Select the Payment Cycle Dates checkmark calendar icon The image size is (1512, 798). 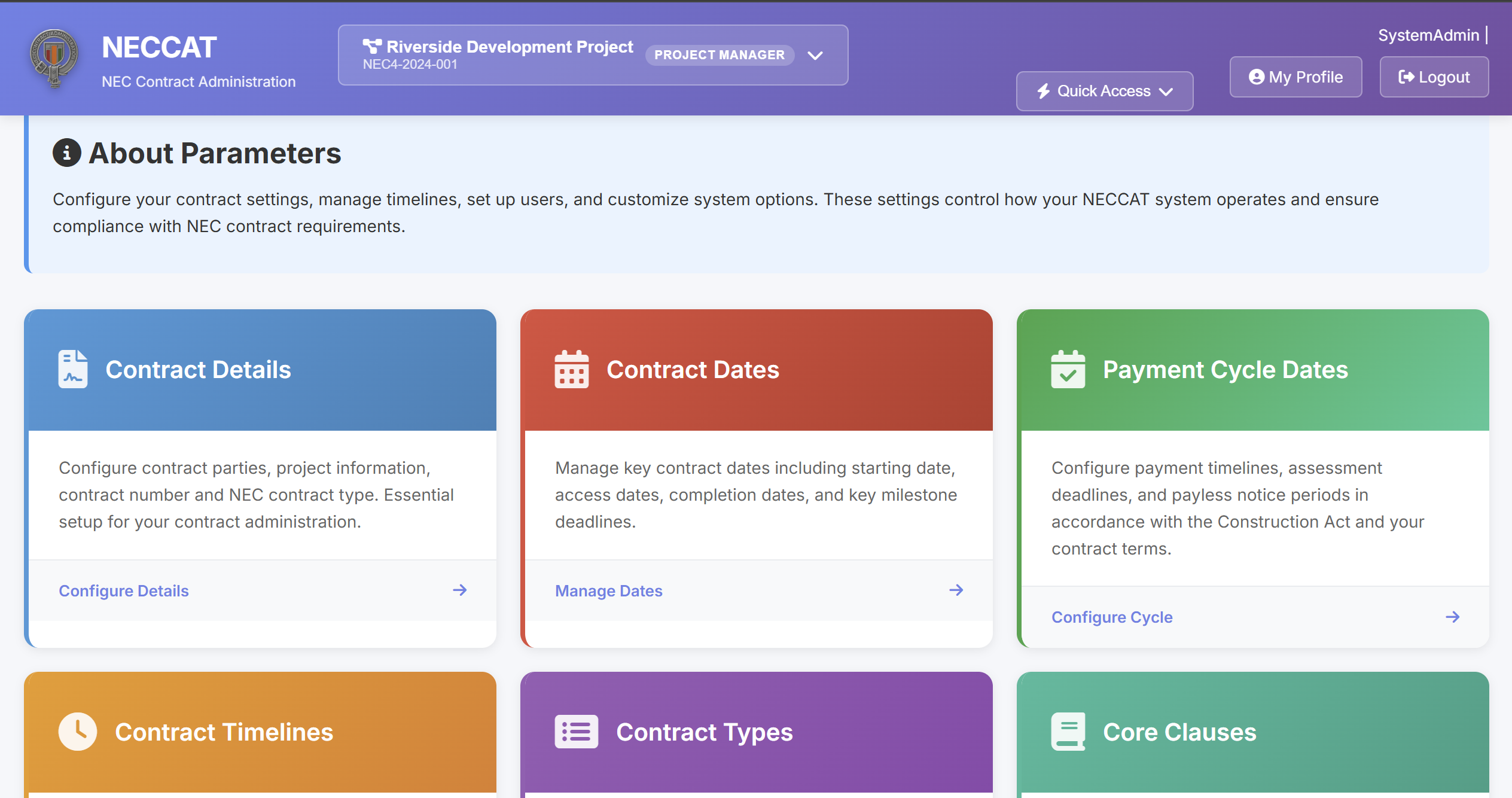pos(1068,369)
